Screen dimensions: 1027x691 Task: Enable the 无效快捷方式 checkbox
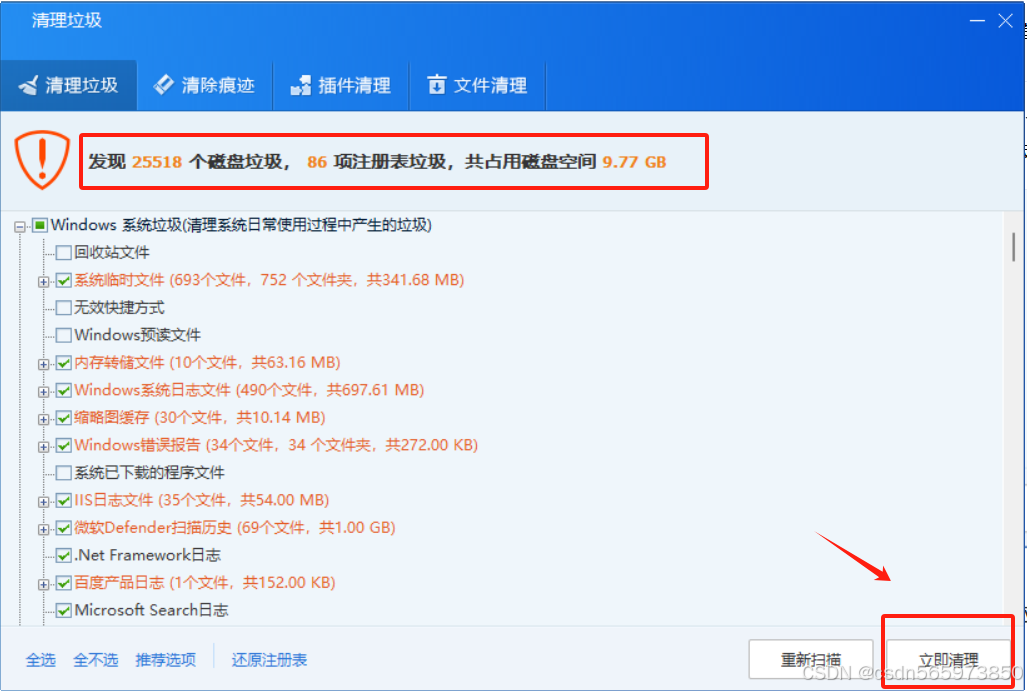click(64, 308)
